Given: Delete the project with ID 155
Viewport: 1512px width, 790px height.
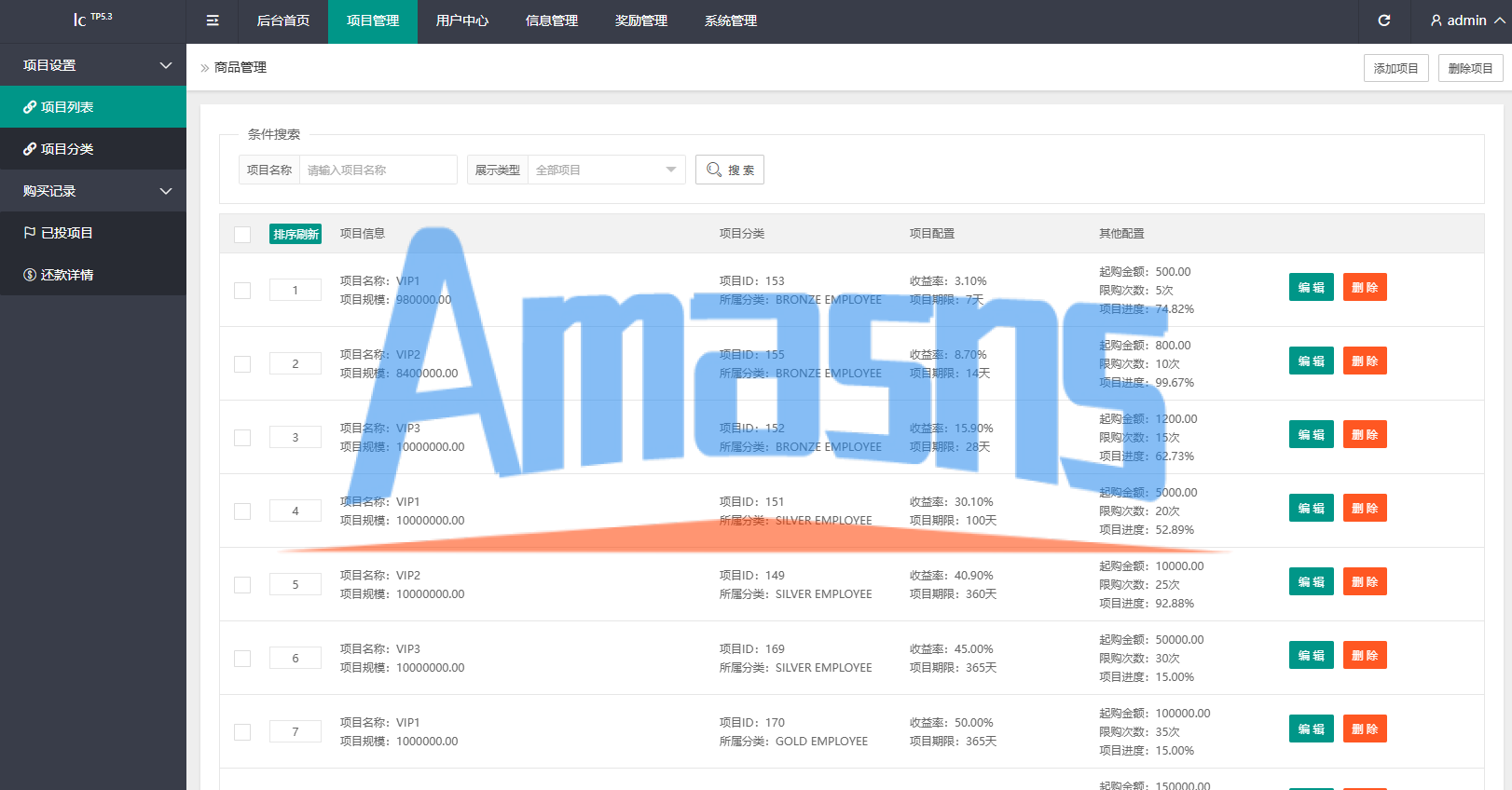Looking at the screenshot, I should 1365,361.
